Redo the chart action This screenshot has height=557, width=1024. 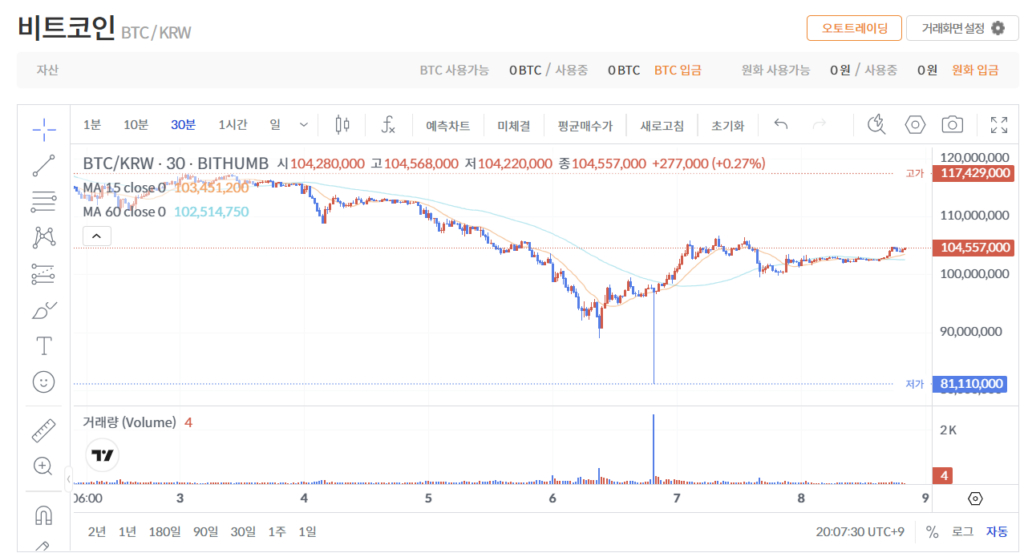819,123
